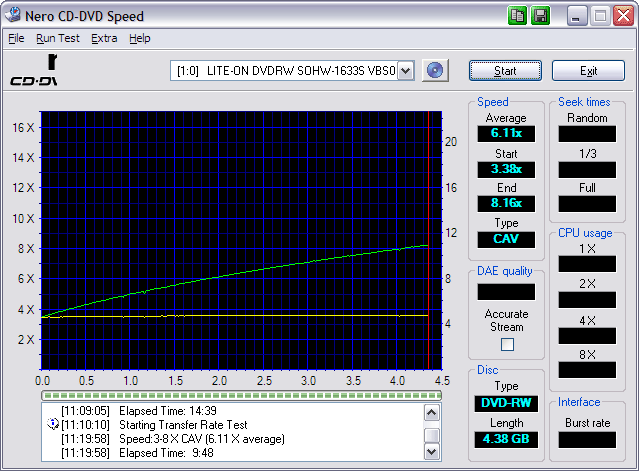Click the green copy results icon in title bar
The height and width of the screenshot is (471, 639).
click(518, 16)
